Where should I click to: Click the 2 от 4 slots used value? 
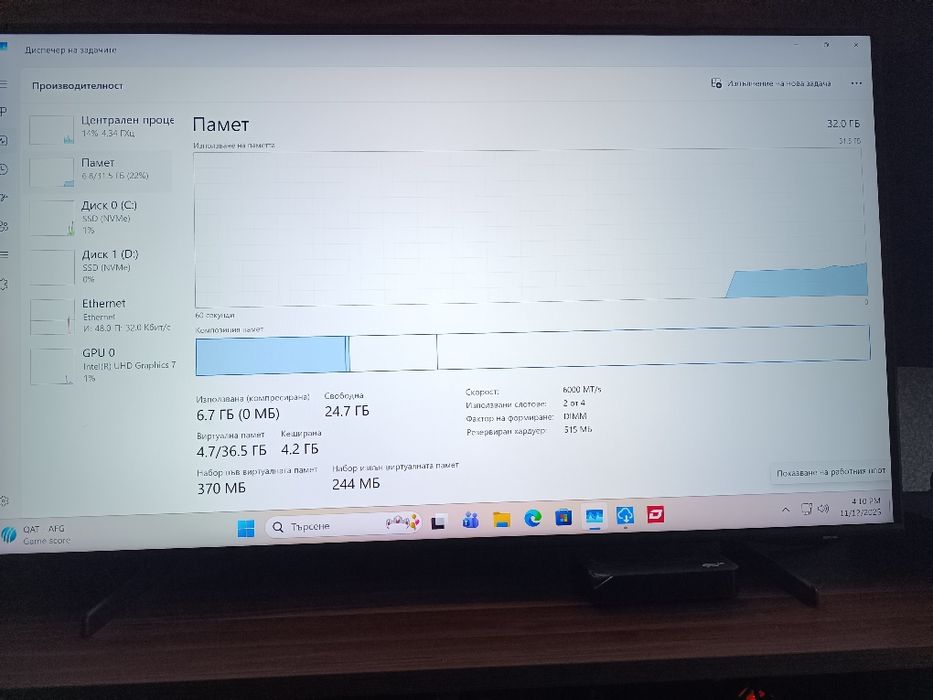(x=574, y=403)
